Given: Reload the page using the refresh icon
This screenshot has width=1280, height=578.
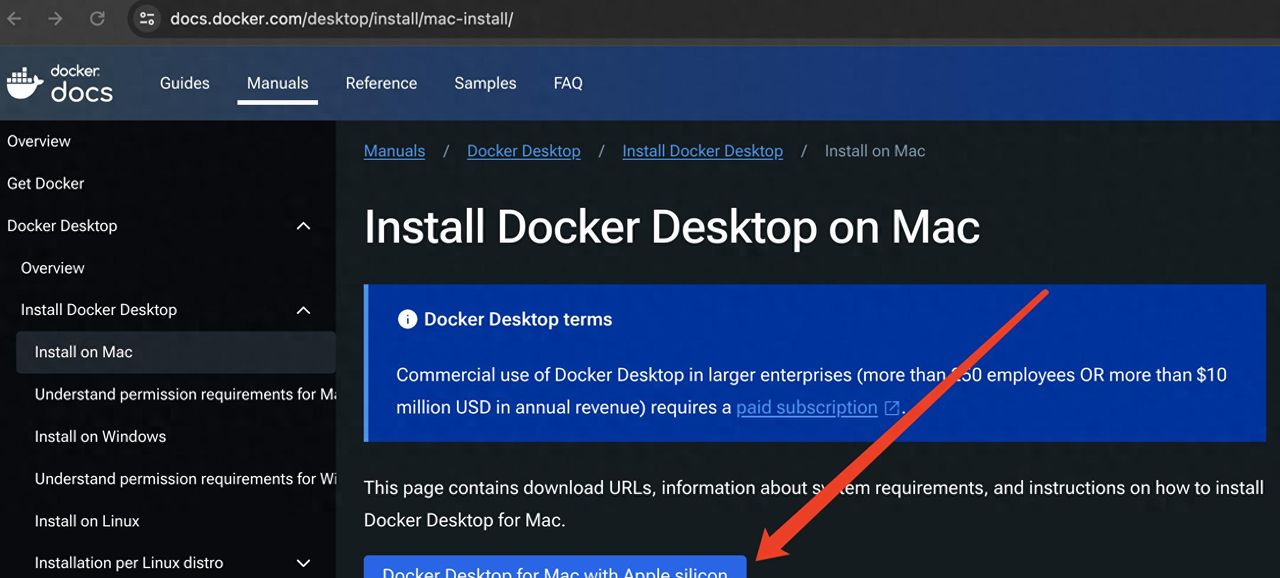Looking at the screenshot, I should click(x=95, y=18).
